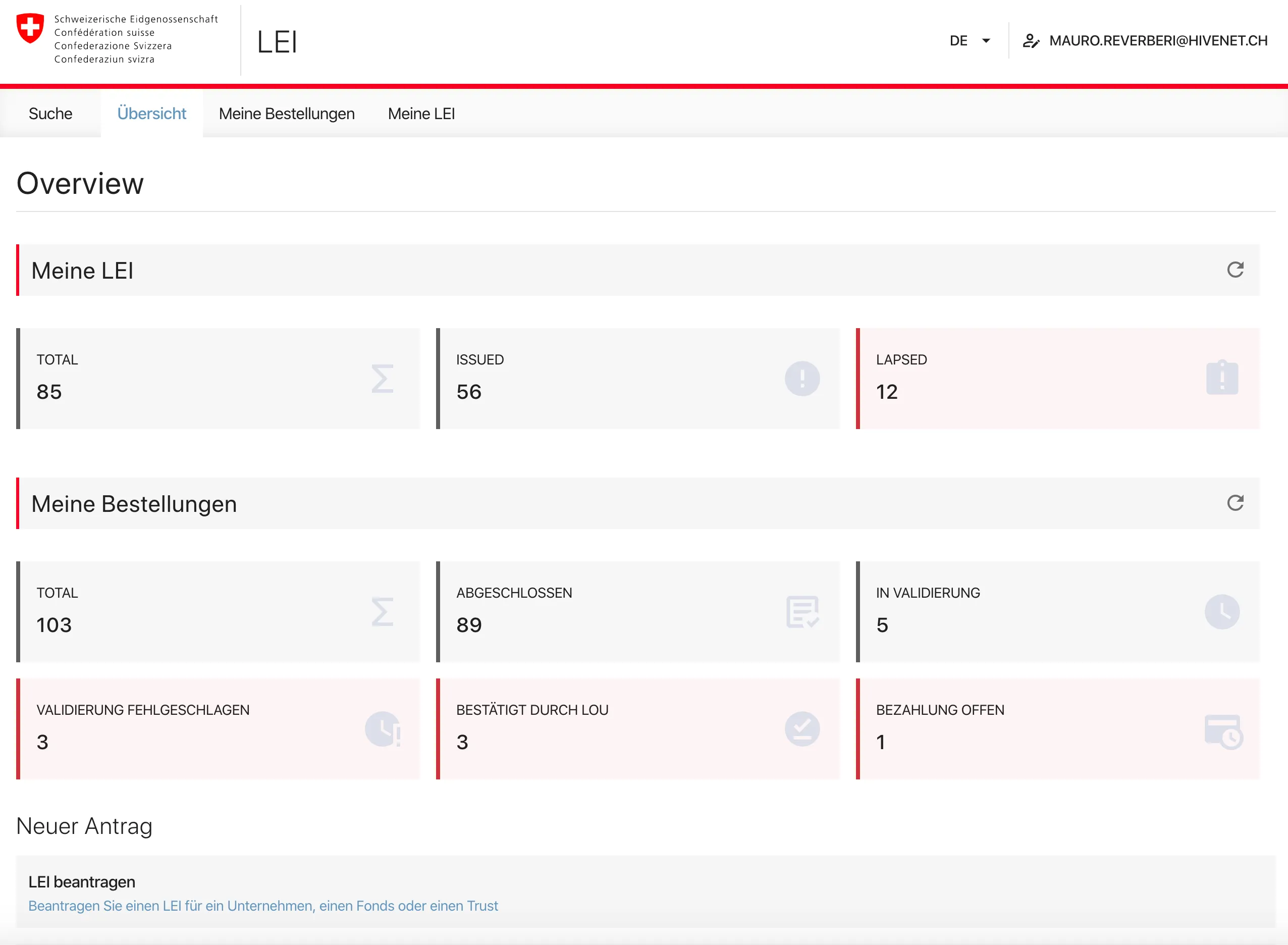Switch to the Meine LEI tab
The height and width of the screenshot is (945, 1288).
coord(421,113)
